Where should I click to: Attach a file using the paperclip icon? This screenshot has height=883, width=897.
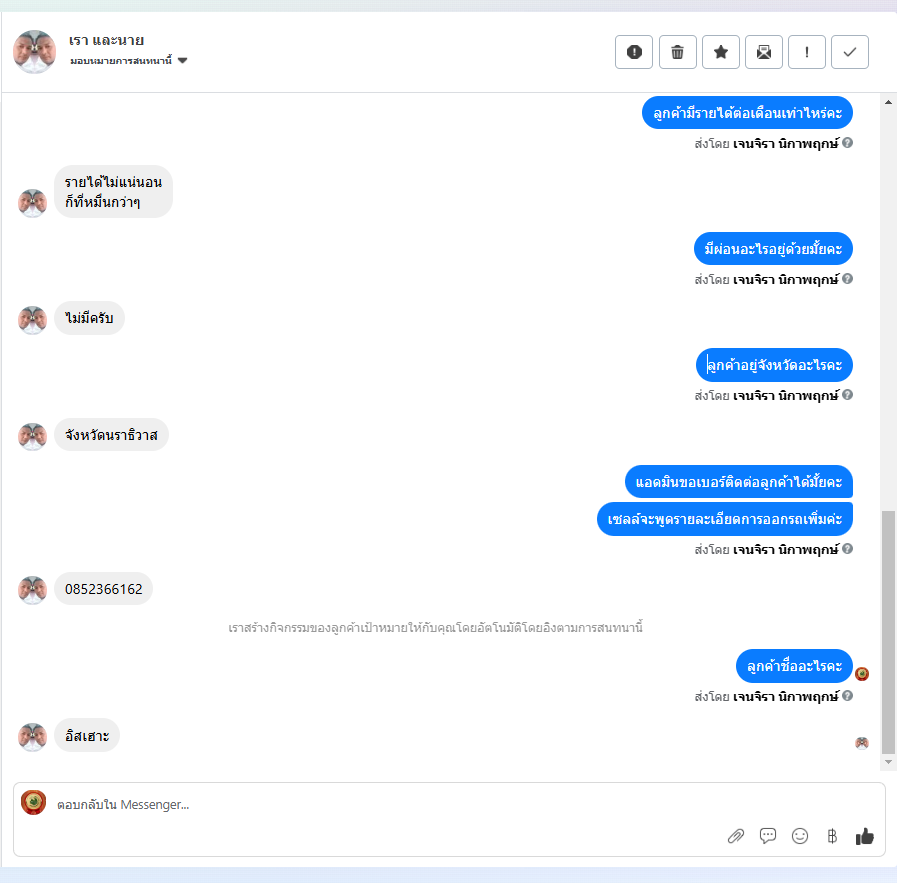click(736, 836)
